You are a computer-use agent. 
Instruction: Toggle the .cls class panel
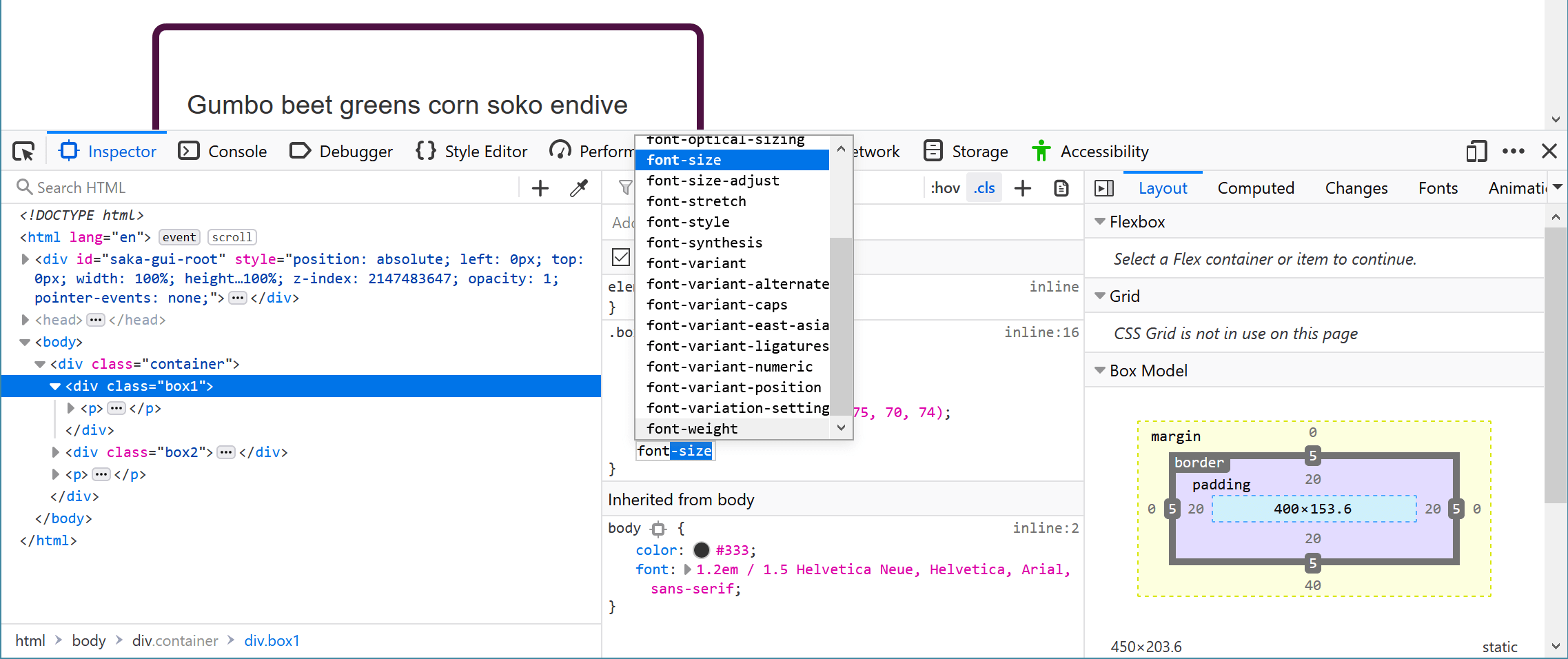pos(984,187)
